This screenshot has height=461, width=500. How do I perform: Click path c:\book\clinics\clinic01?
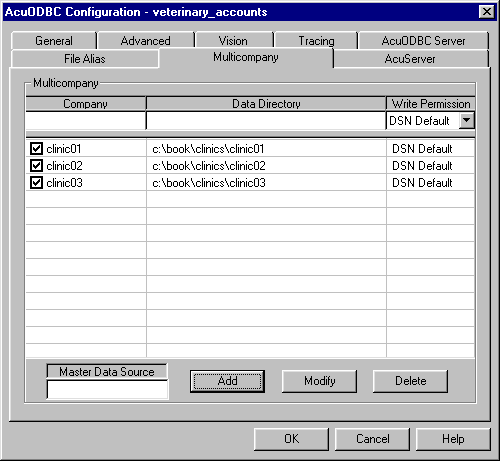[x=208, y=149]
